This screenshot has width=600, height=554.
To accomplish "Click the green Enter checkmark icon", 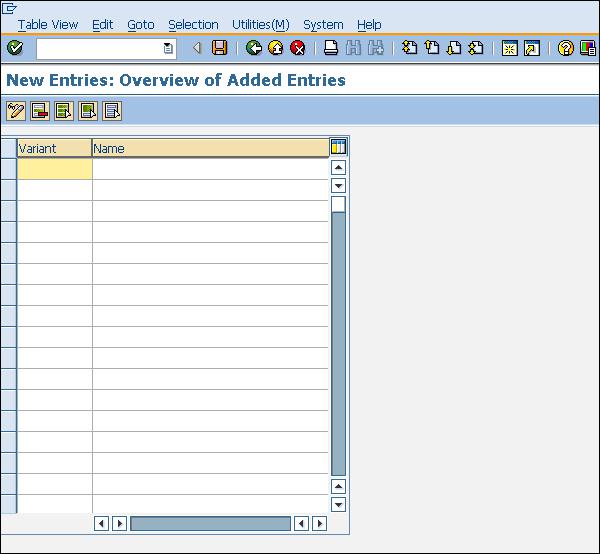I will coord(15,48).
